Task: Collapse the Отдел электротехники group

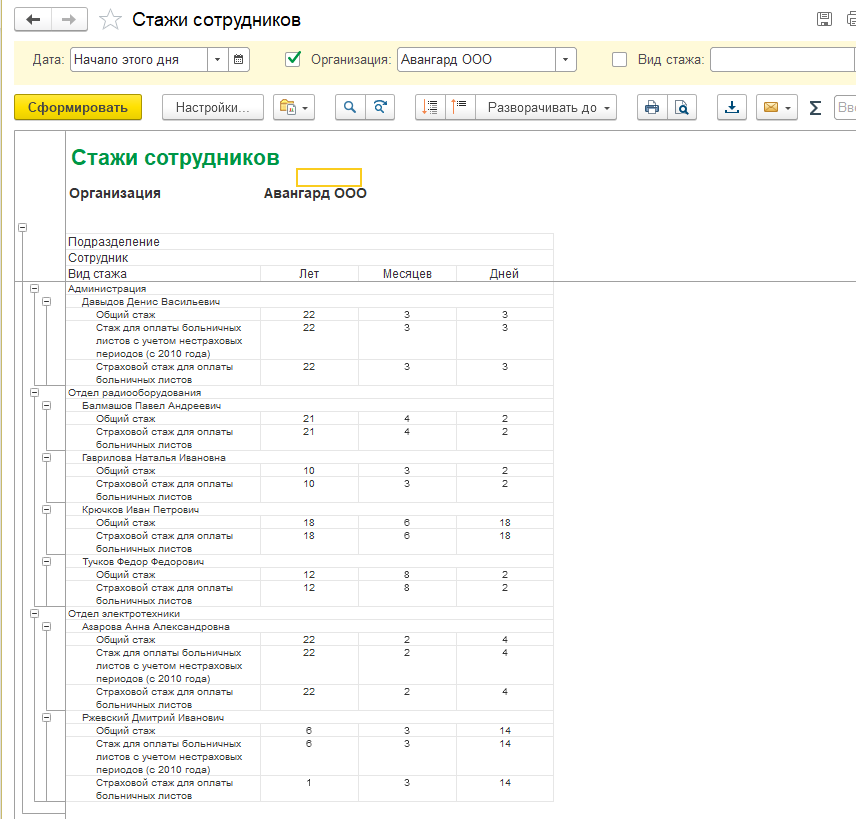Action: point(33,614)
